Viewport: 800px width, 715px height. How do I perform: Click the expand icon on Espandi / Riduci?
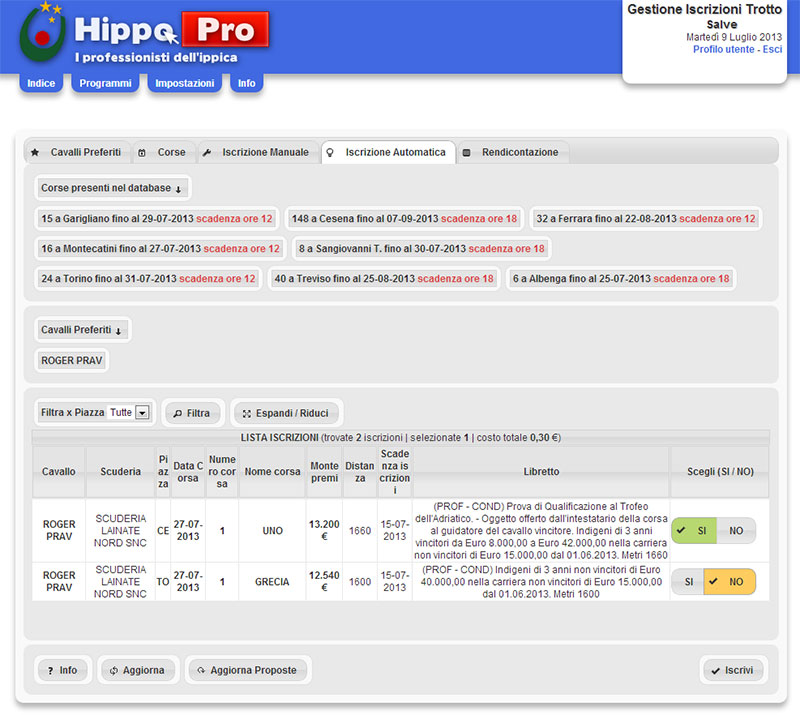coord(246,412)
